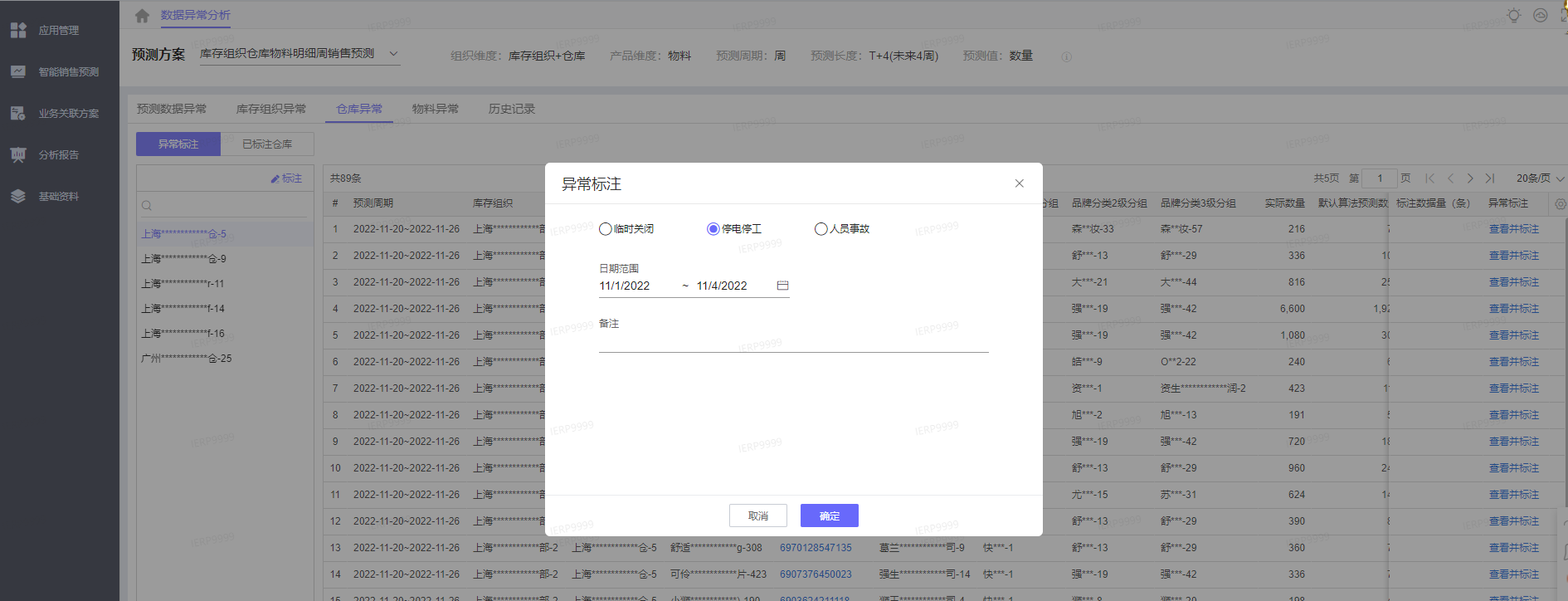This screenshot has height=601, width=1568.
Task: Select the 临时关闭 radio option
Action: click(606, 229)
